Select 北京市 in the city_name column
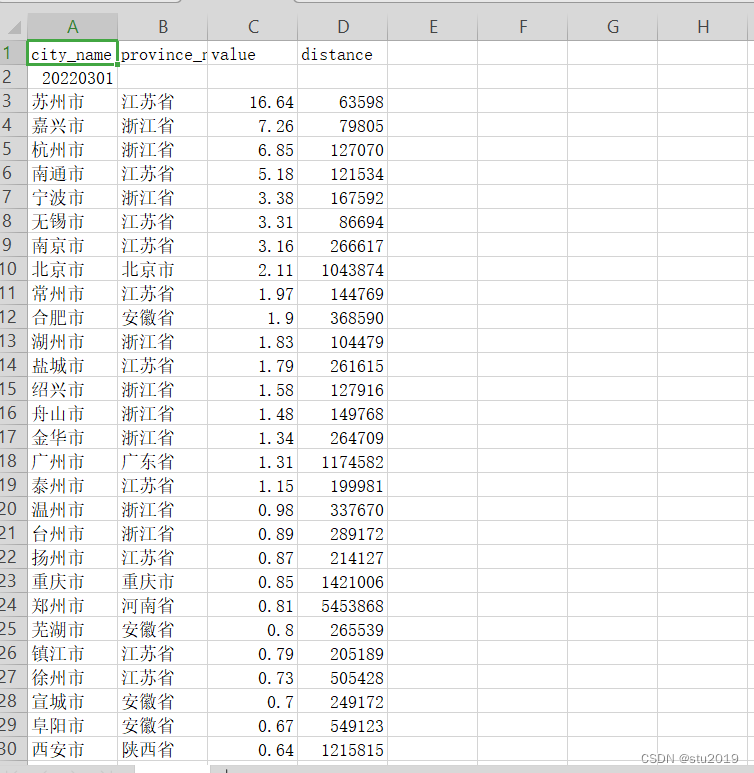 click(72, 269)
